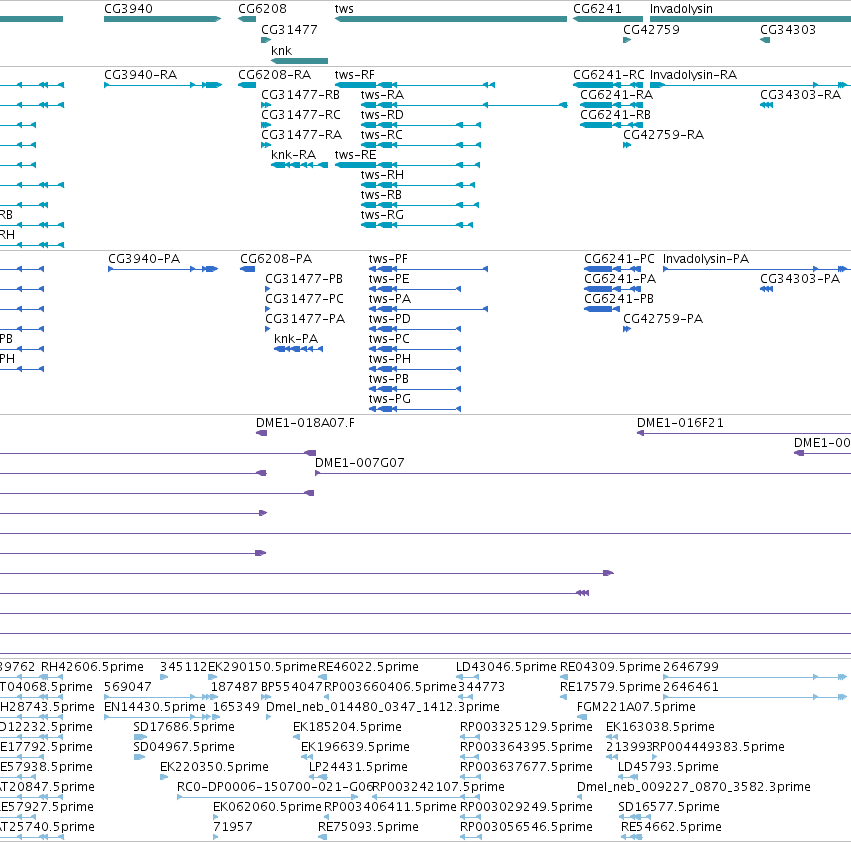The width and height of the screenshot is (851, 842).
Task: Click the CG3940-RA transcript label
Action: point(141,74)
